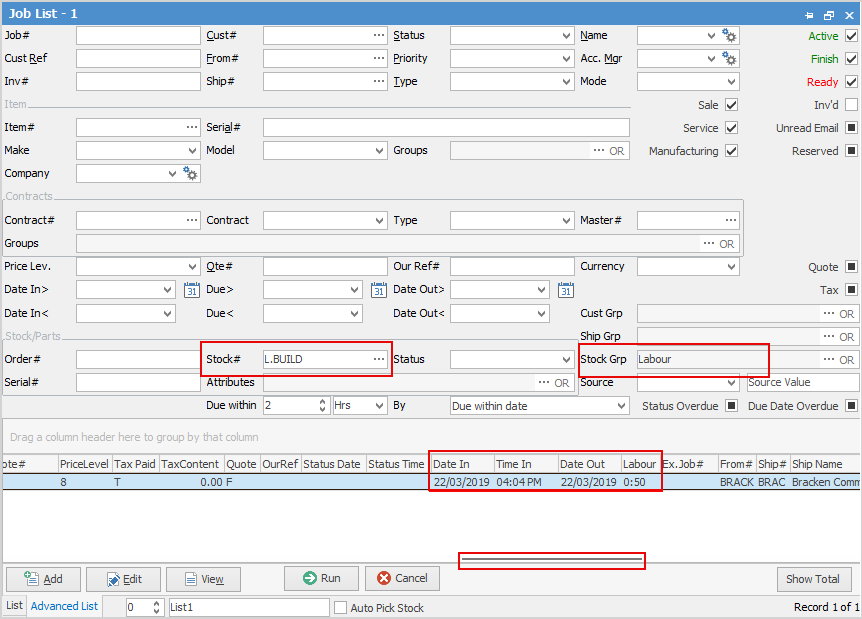Screen dimensions: 862x619
Task: Click the gear icon beside Acc. Mgr
Action: click(x=729, y=59)
